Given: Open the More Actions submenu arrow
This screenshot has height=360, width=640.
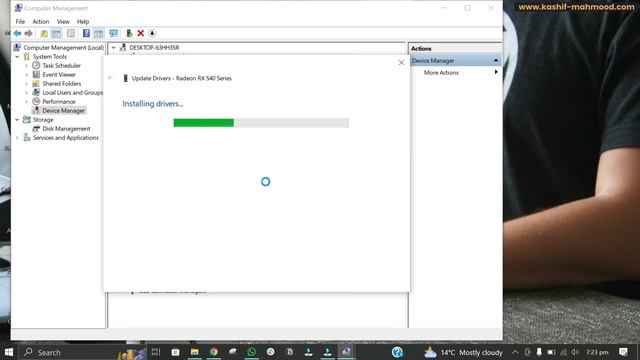Looking at the screenshot, I should coord(496,72).
